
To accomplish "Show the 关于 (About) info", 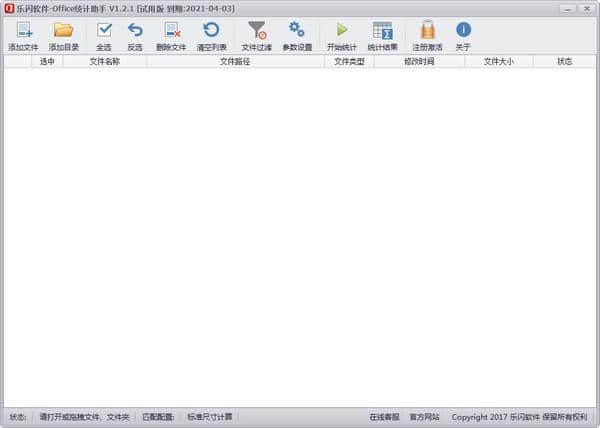I will [x=463, y=35].
